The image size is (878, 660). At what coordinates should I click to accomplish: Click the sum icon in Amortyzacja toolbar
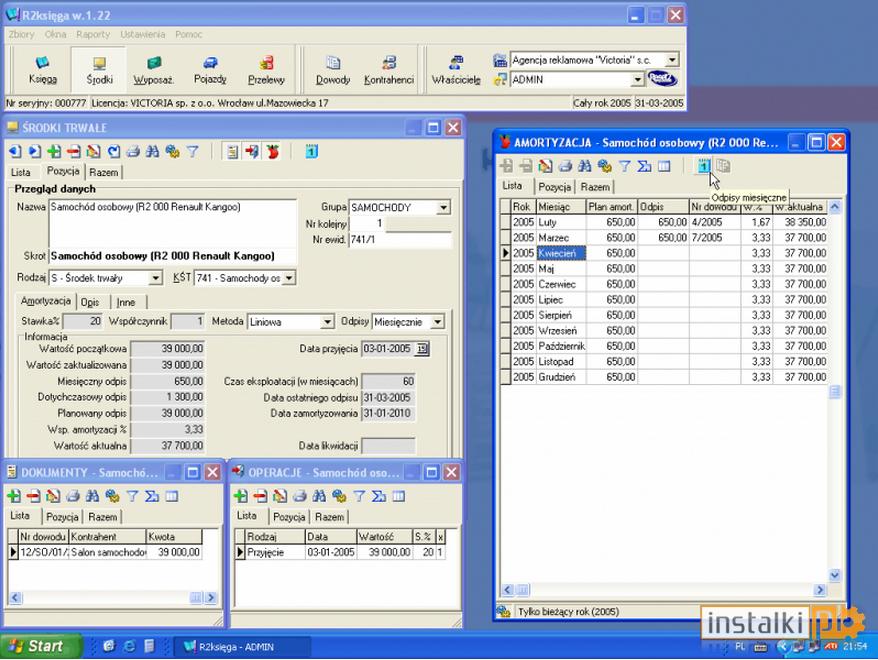tap(645, 166)
